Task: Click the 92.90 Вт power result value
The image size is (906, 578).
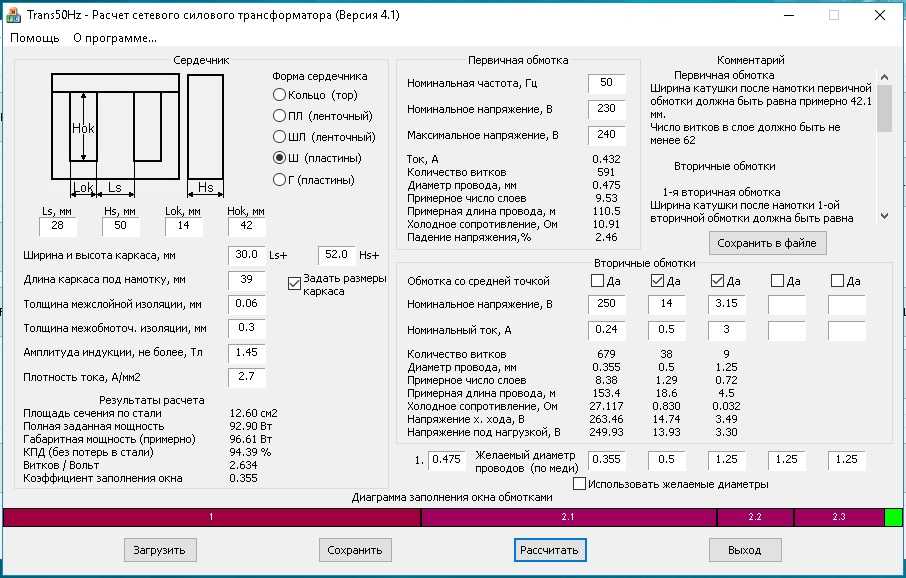Action: (251, 427)
